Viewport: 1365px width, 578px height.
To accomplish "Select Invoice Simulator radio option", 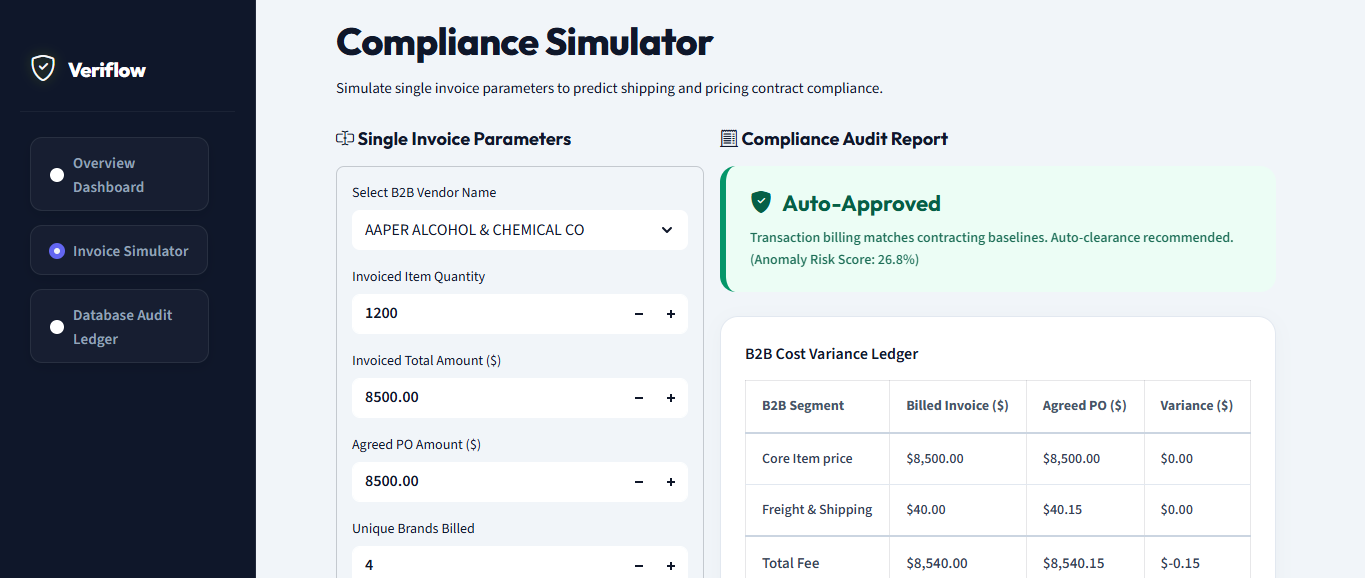I will click(57, 251).
